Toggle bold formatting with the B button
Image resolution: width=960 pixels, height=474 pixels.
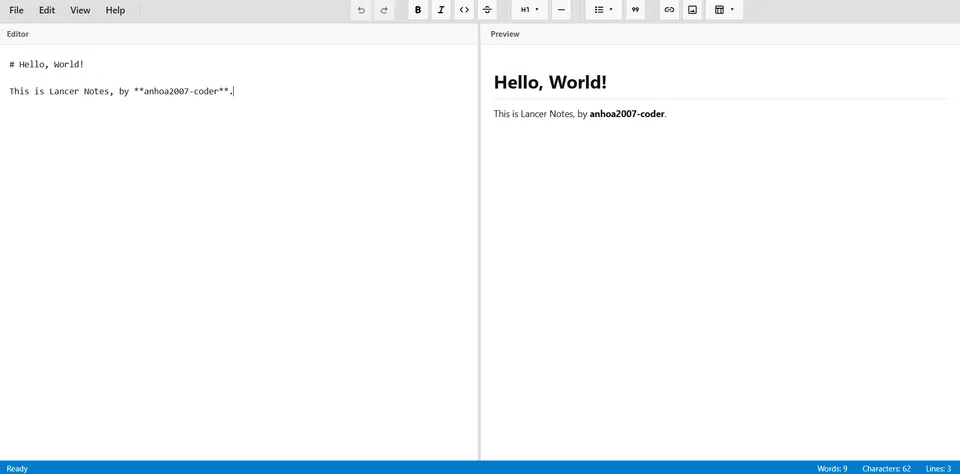(x=418, y=10)
